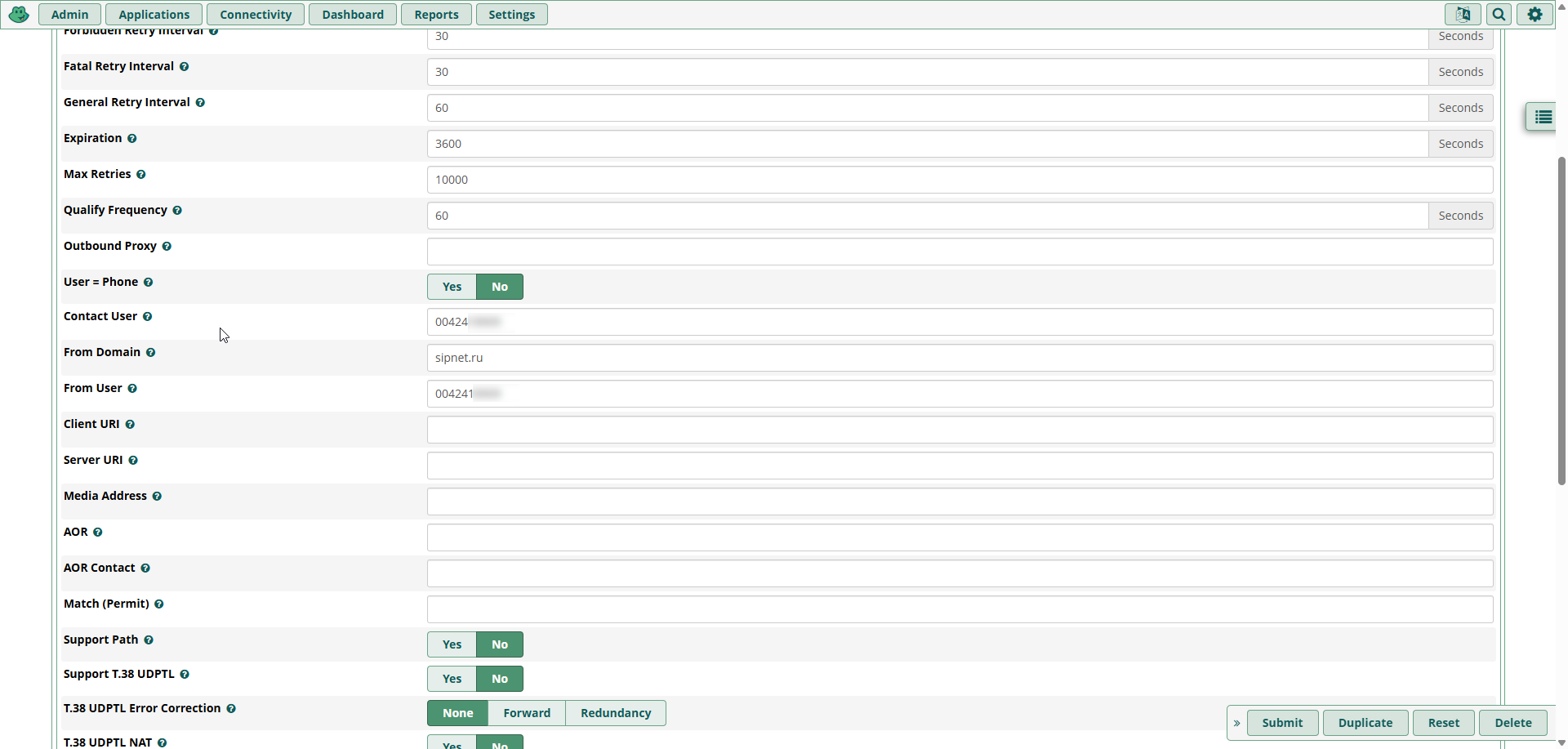
Task: Click the From Domain field showing sipnet.ru
Action: click(960, 358)
